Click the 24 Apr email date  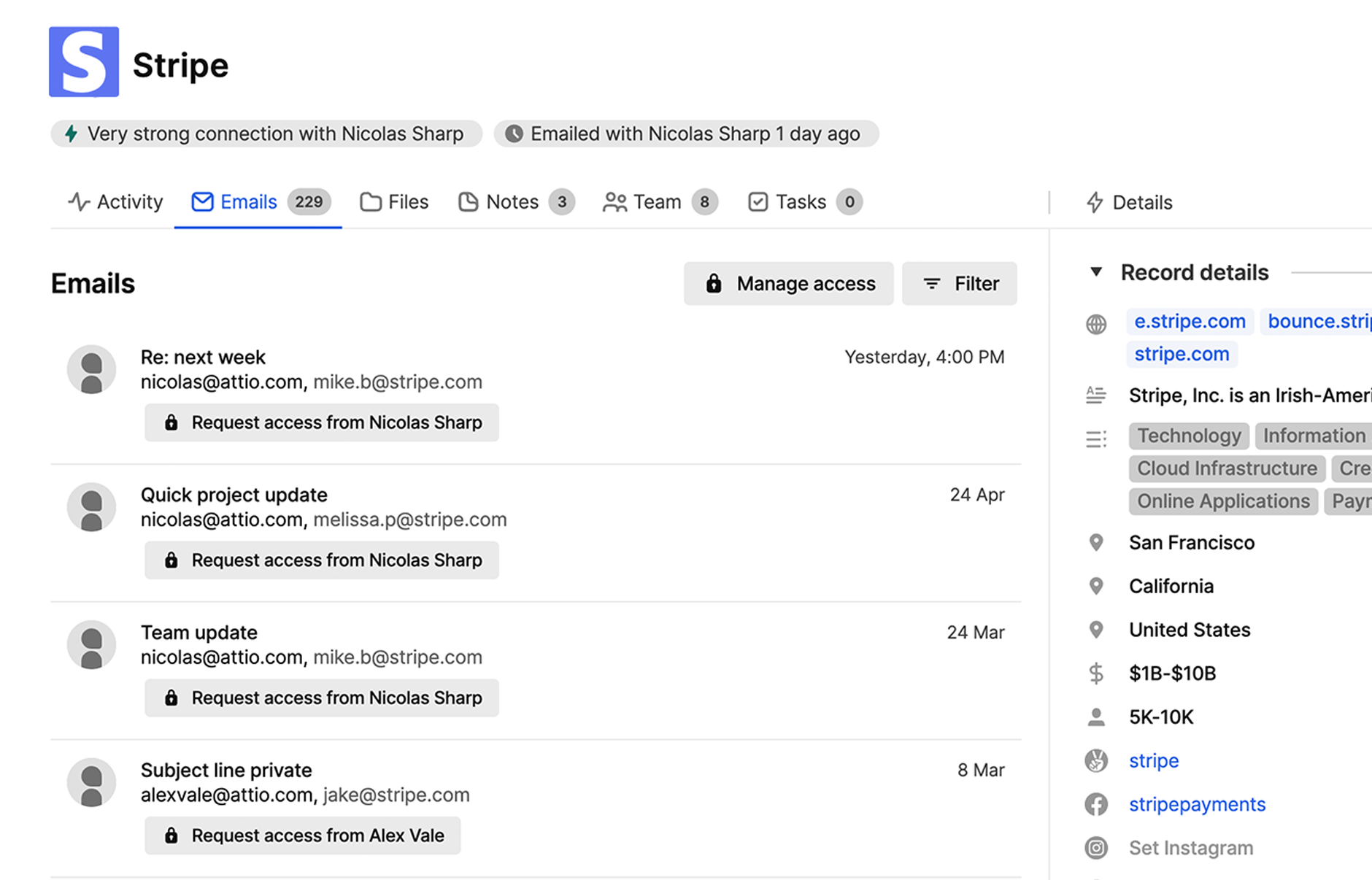pos(977,495)
